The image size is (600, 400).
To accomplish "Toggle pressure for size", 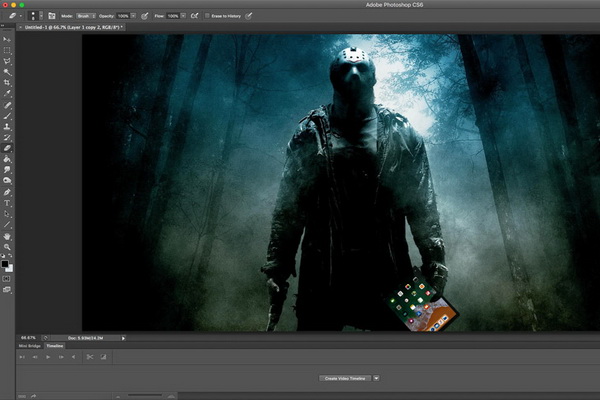I will click(249, 16).
